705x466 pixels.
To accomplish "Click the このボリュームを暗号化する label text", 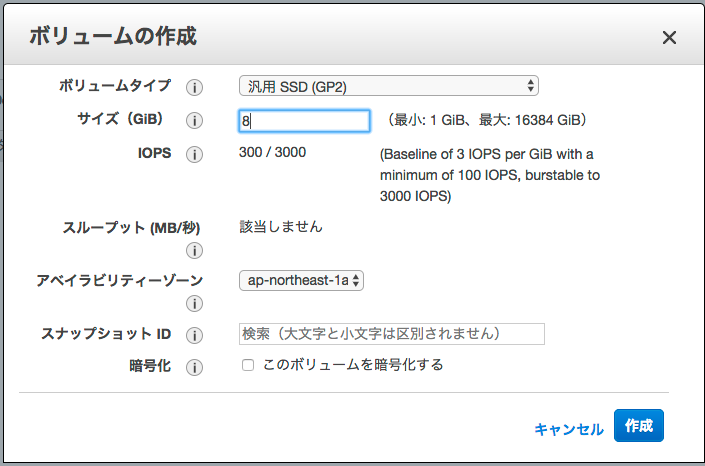I will click(x=353, y=365).
